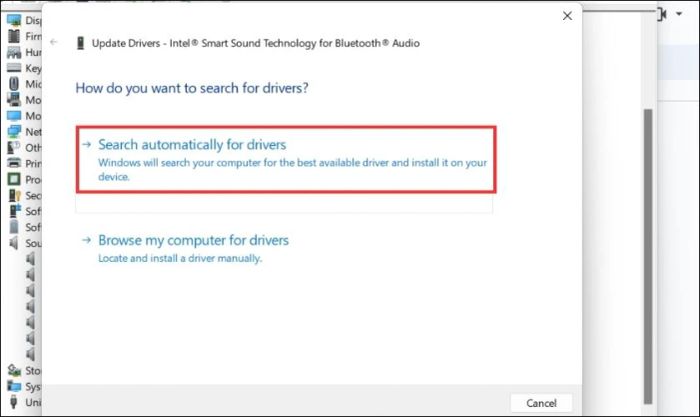Click the Processors chip icon

tap(14, 179)
